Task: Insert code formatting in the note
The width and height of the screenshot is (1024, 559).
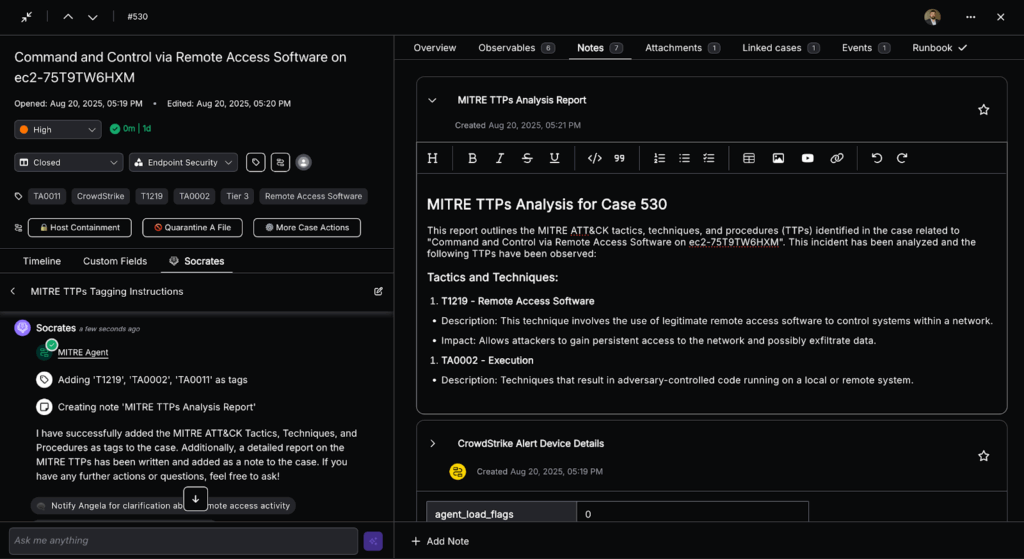Action: [594, 158]
